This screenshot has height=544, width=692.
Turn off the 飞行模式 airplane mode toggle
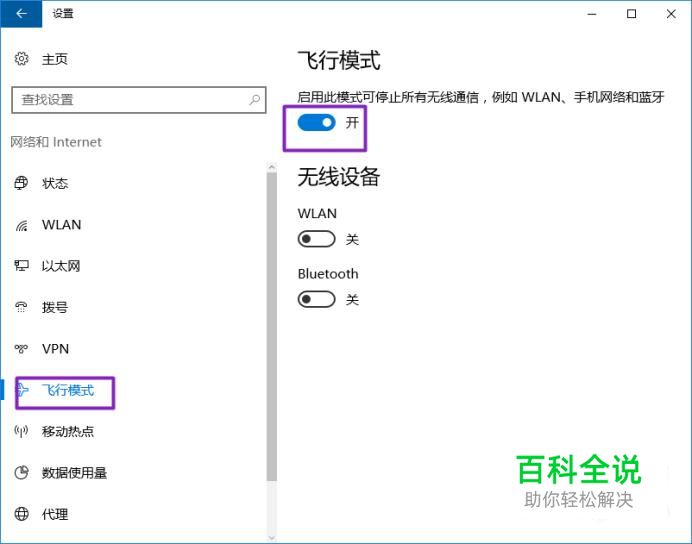click(x=316, y=123)
